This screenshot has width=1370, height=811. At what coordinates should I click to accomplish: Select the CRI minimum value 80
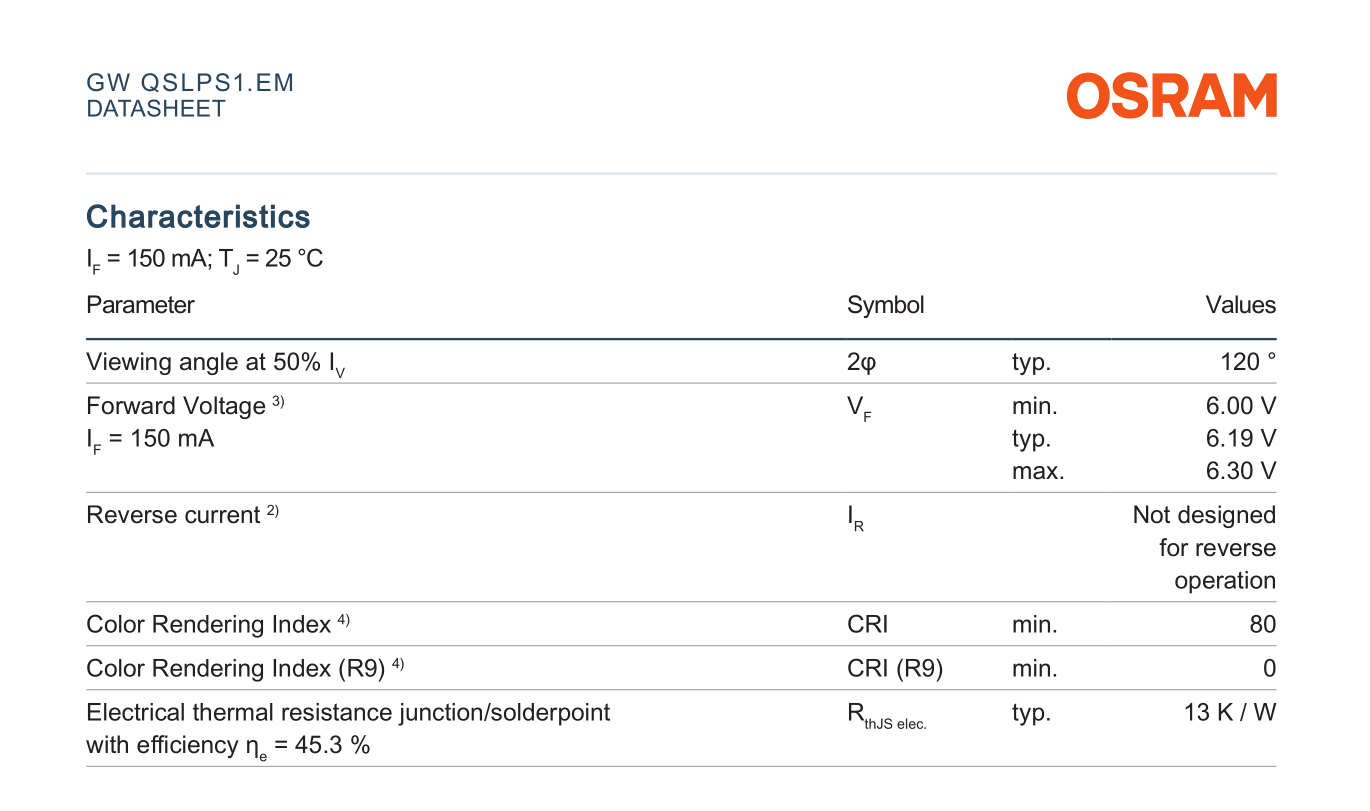coord(1262,625)
